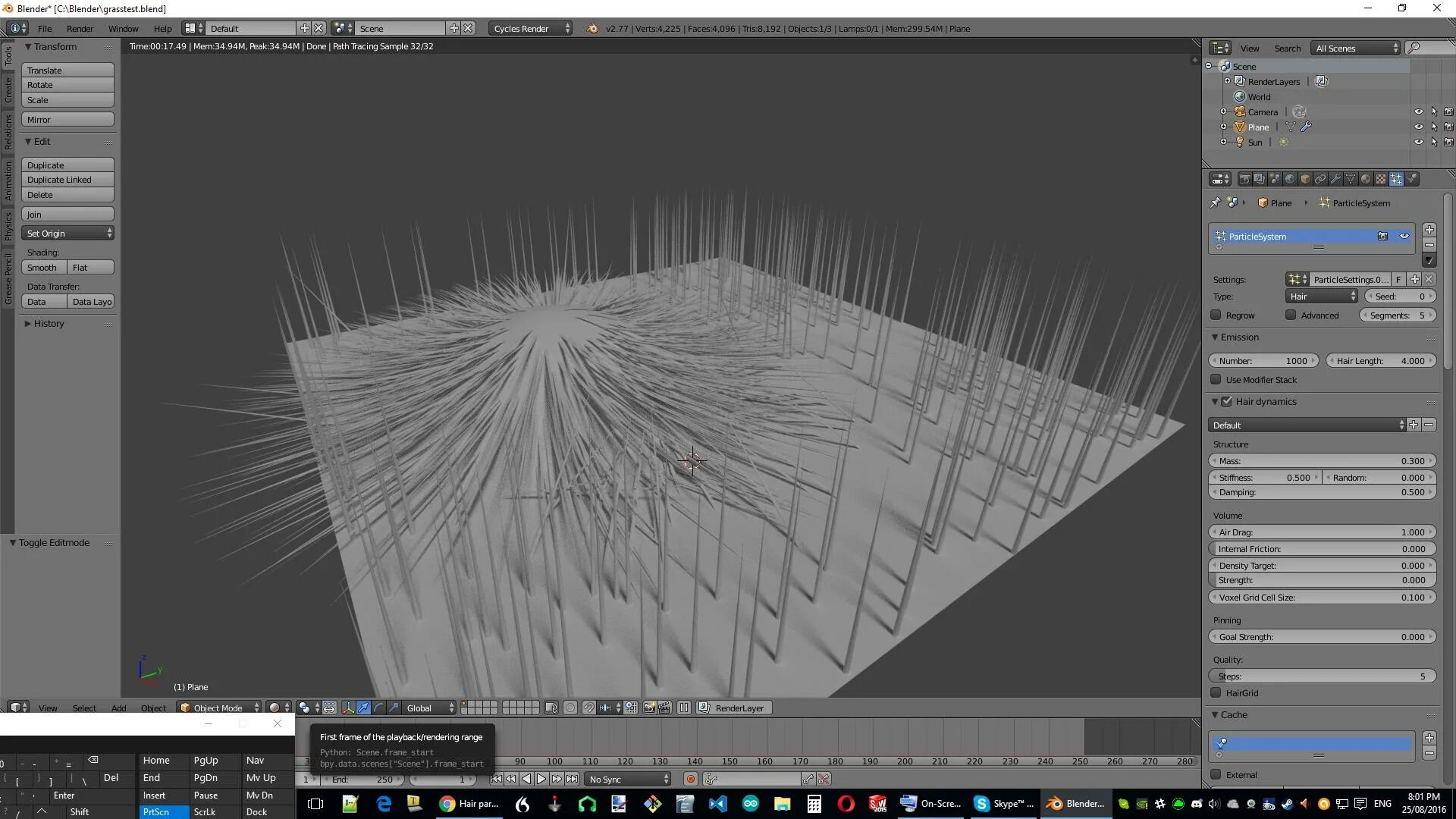Click the pin icon in properties breadcrumb
The image size is (1456, 819).
pos(1215,202)
